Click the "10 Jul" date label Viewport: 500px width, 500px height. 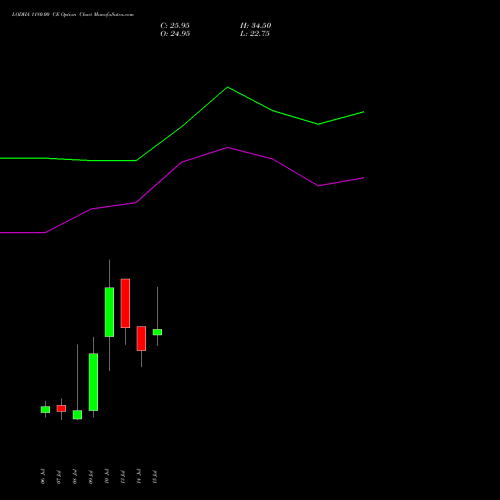pyautogui.click(x=107, y=477)
